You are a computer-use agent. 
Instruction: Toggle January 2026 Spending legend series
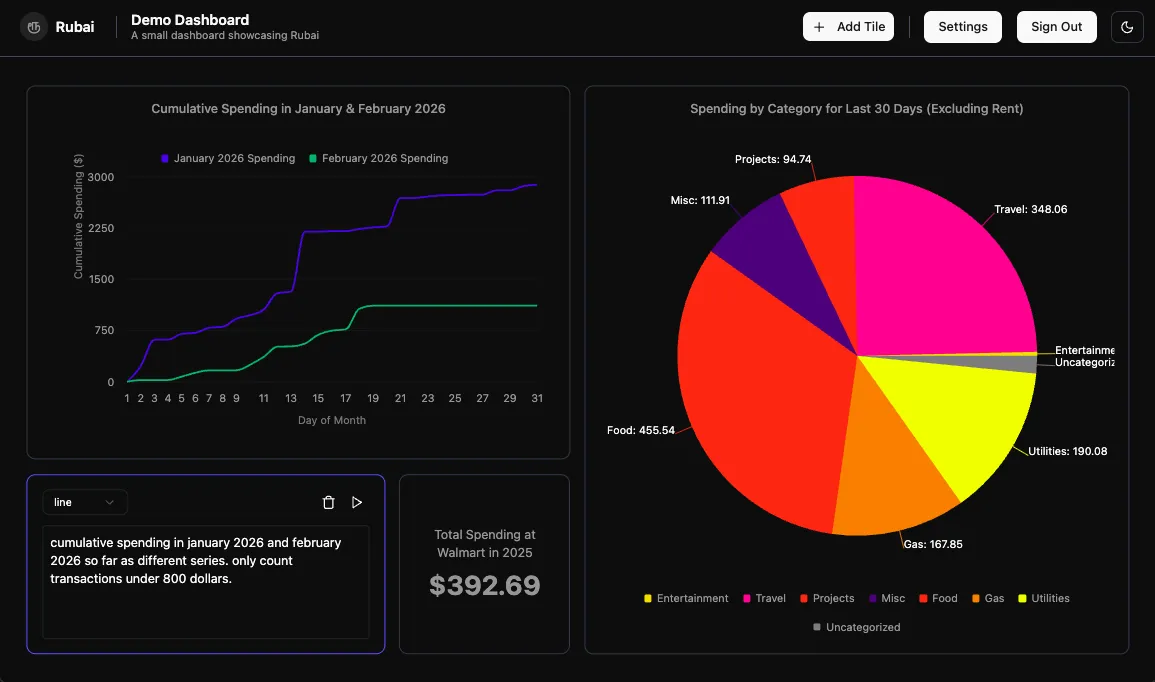point(228,158)
